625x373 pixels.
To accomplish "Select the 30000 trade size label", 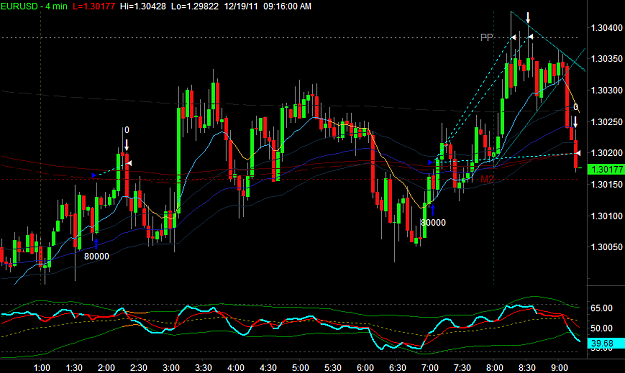I will click(x=433, y=222).
